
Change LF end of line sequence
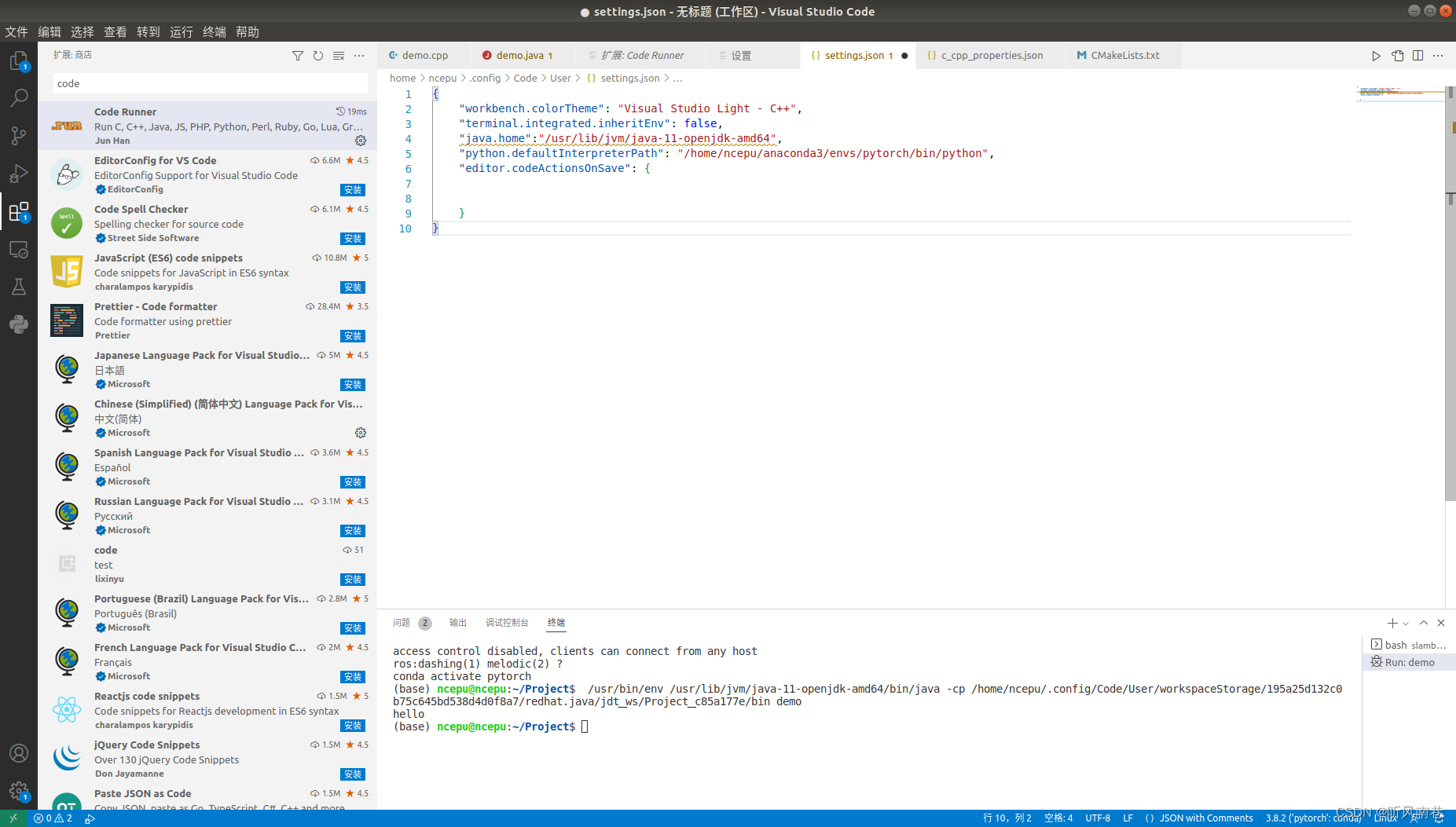(x=1128, y=818)
